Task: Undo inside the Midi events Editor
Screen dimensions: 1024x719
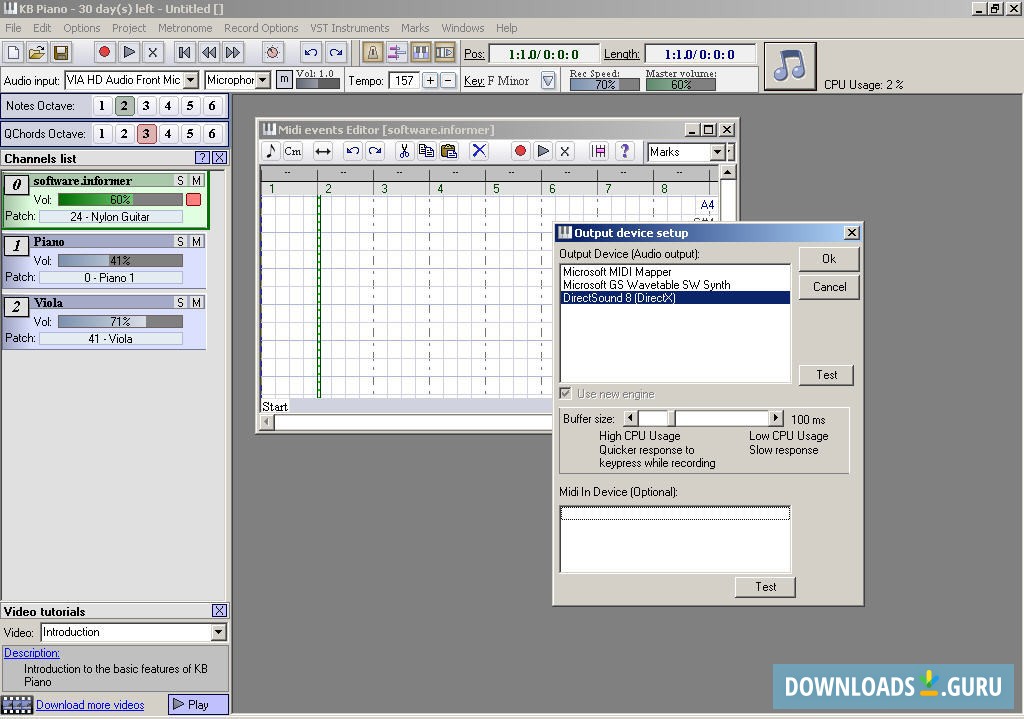Action: [353, 152]
